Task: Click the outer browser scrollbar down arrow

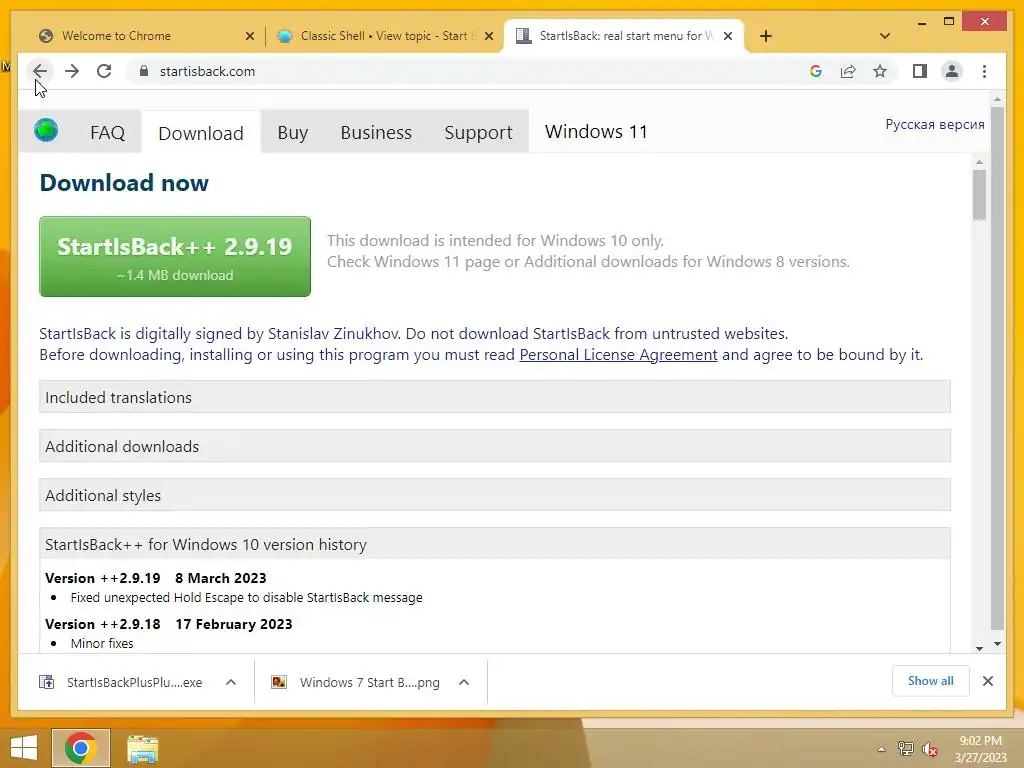Action: click(x=997, y=644)
